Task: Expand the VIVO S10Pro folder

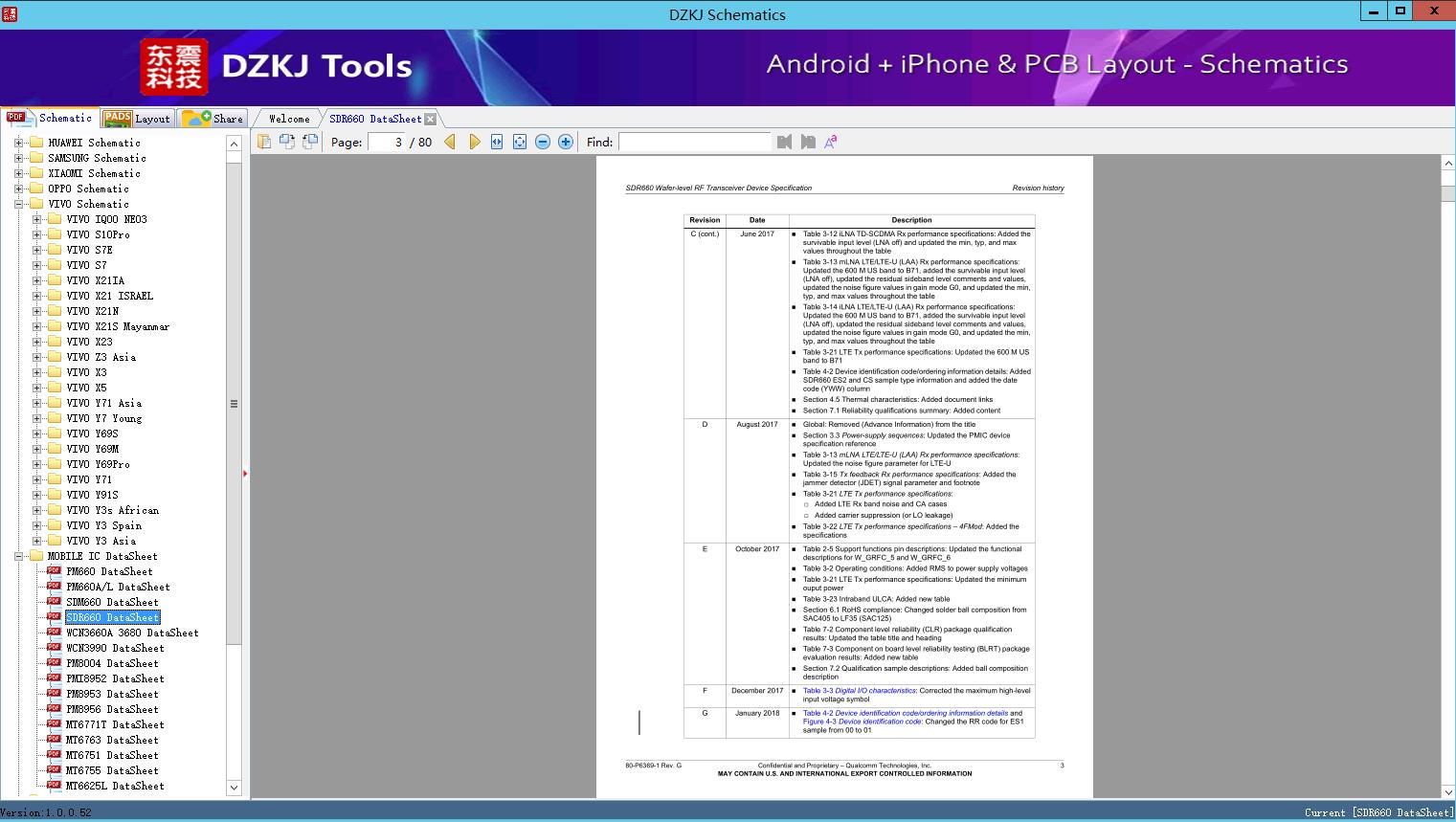Action: point(36,234)
